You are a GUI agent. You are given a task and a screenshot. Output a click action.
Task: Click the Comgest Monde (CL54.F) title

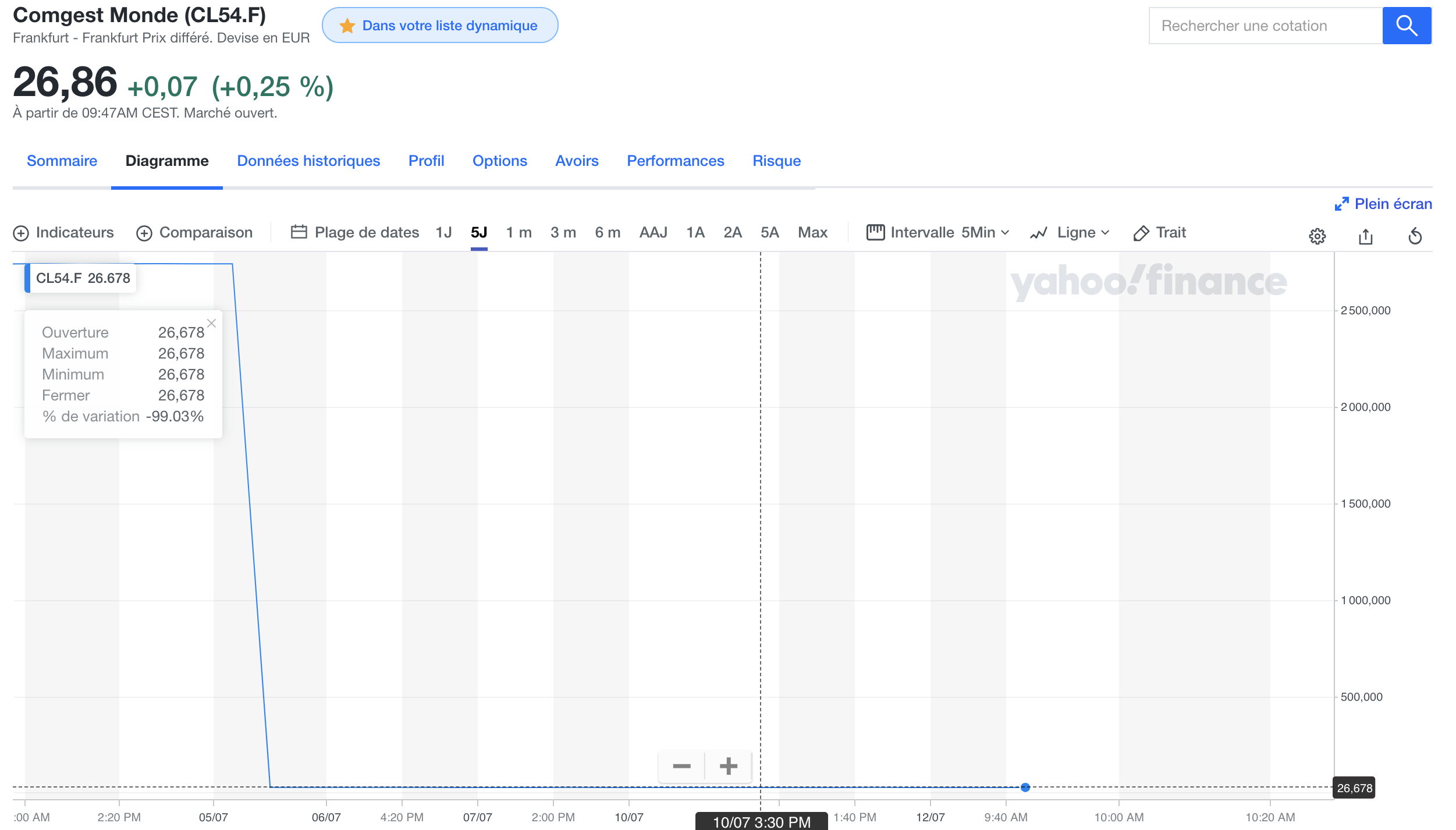(139, 15)
